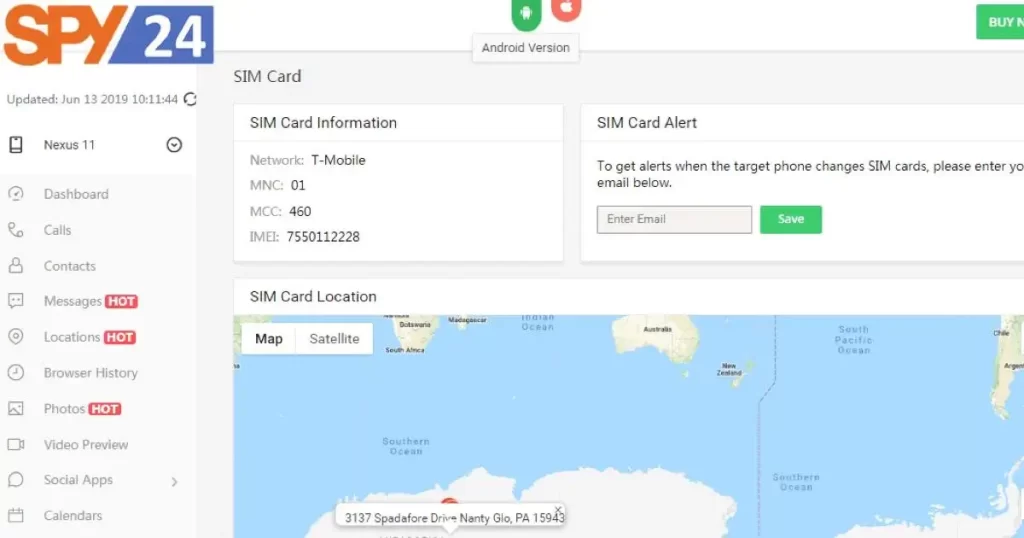
Task: Click the green Buy Now button
Action: coord(1000,22)
